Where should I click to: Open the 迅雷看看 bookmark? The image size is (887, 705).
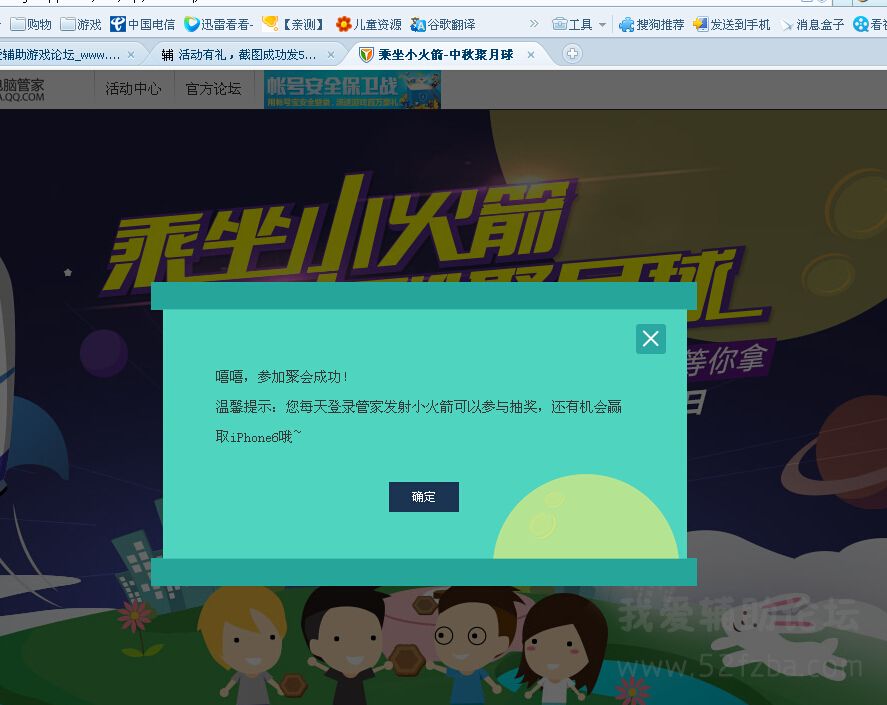click(219, 24)
